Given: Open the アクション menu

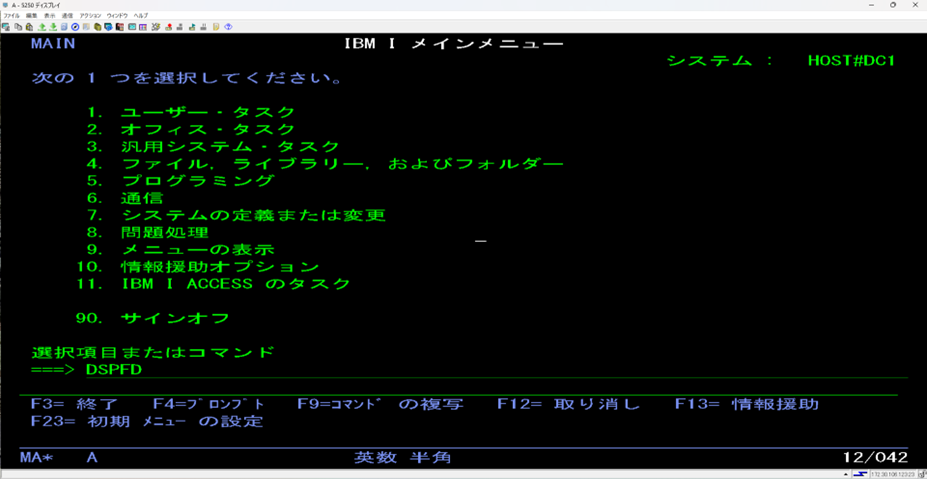Looking at the screenshot, I should point(90,15).
